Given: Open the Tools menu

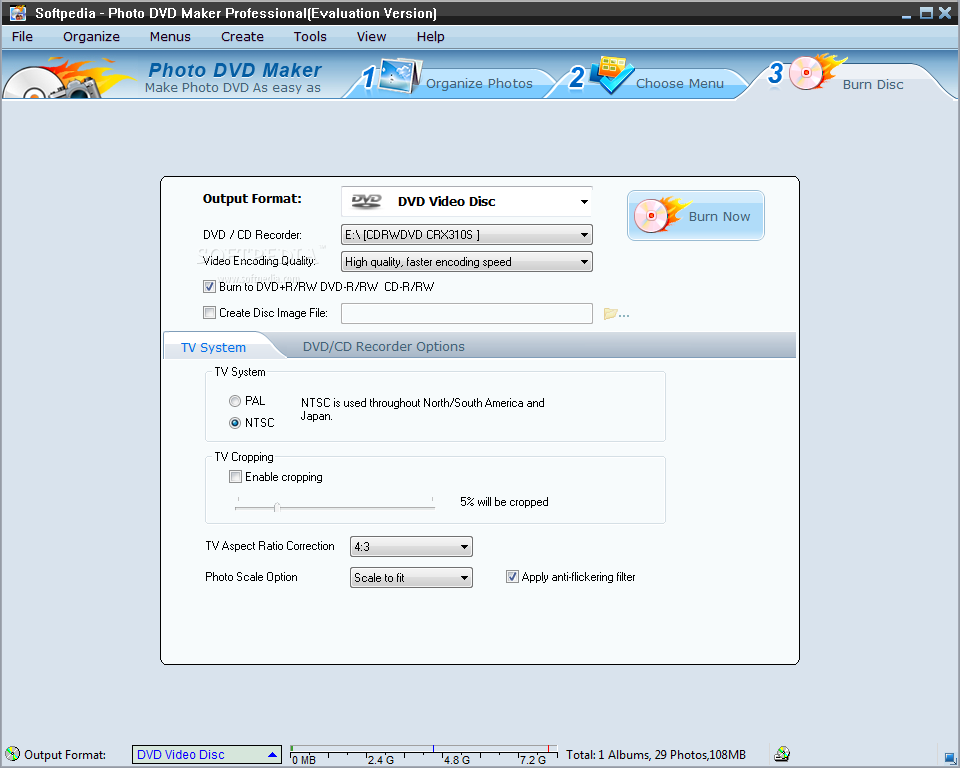Looking at the screenshot, I should (x=310, y=37).
